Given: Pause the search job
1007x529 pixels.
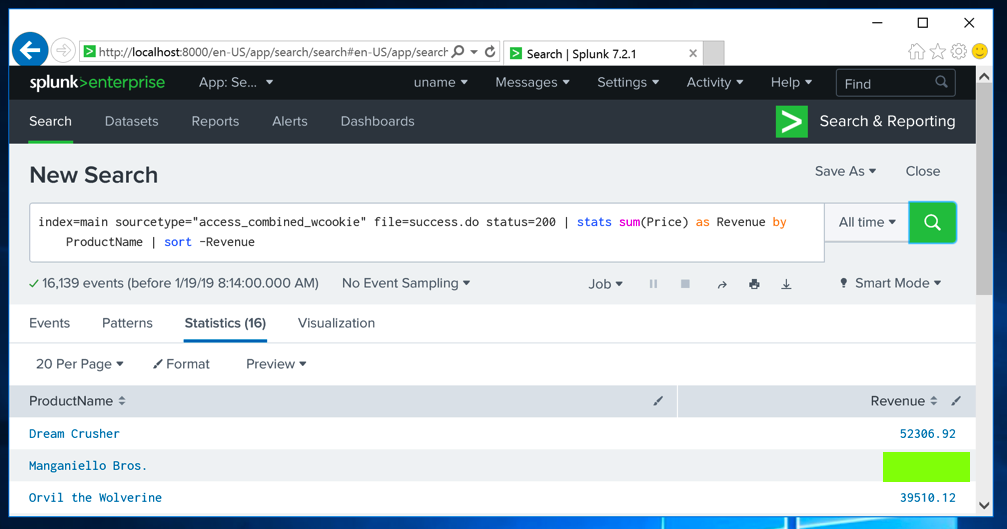Looking at the screenshot, I should tap(653, 284).
